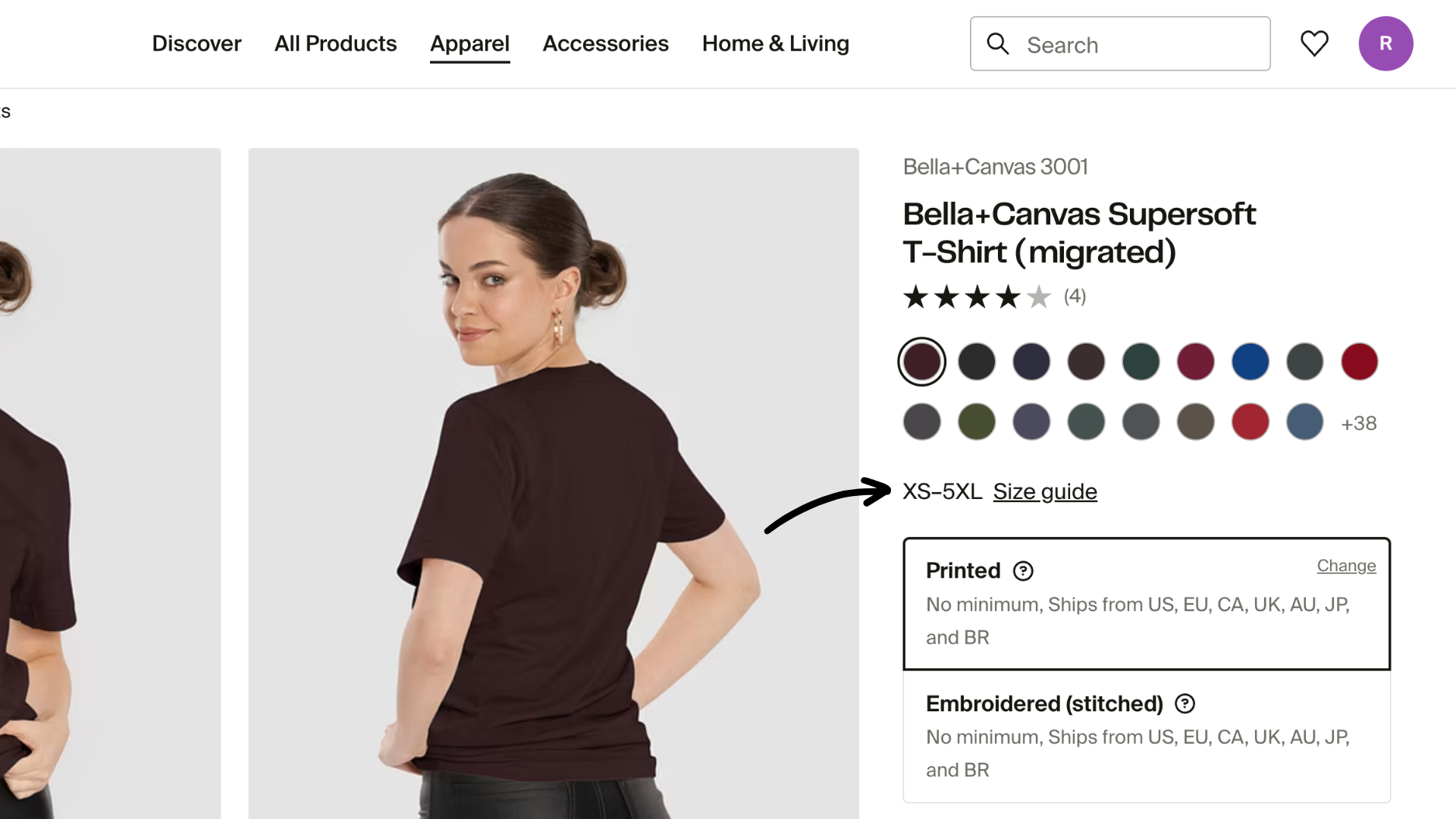
Task: Click the star rating to see reviews
Action: (x=977, y=297)
